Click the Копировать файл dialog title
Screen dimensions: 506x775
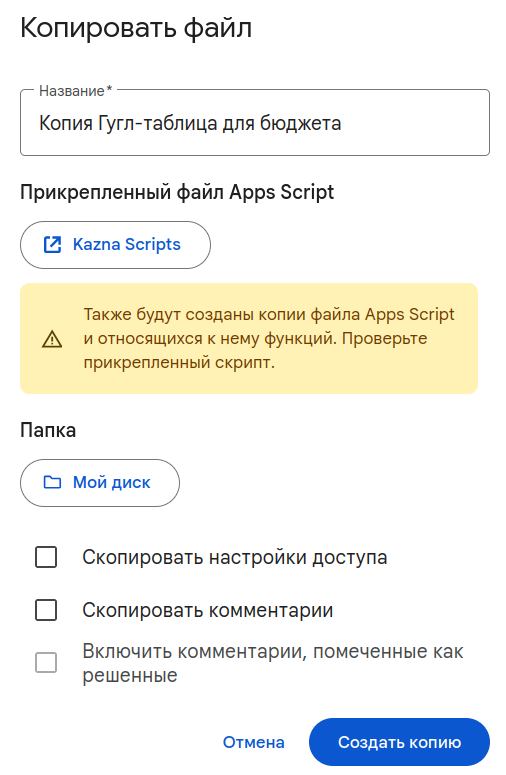coord(136,28)
